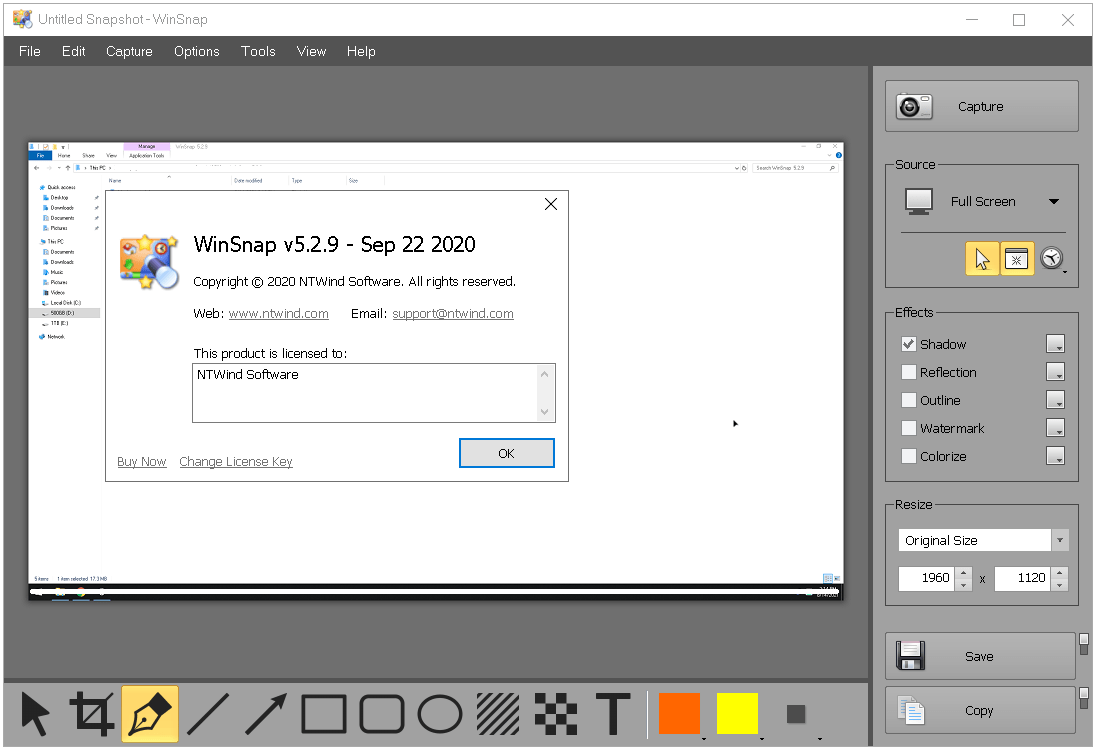Select the Ellipse tool
Screen dimensions: 1095x749
439,713
